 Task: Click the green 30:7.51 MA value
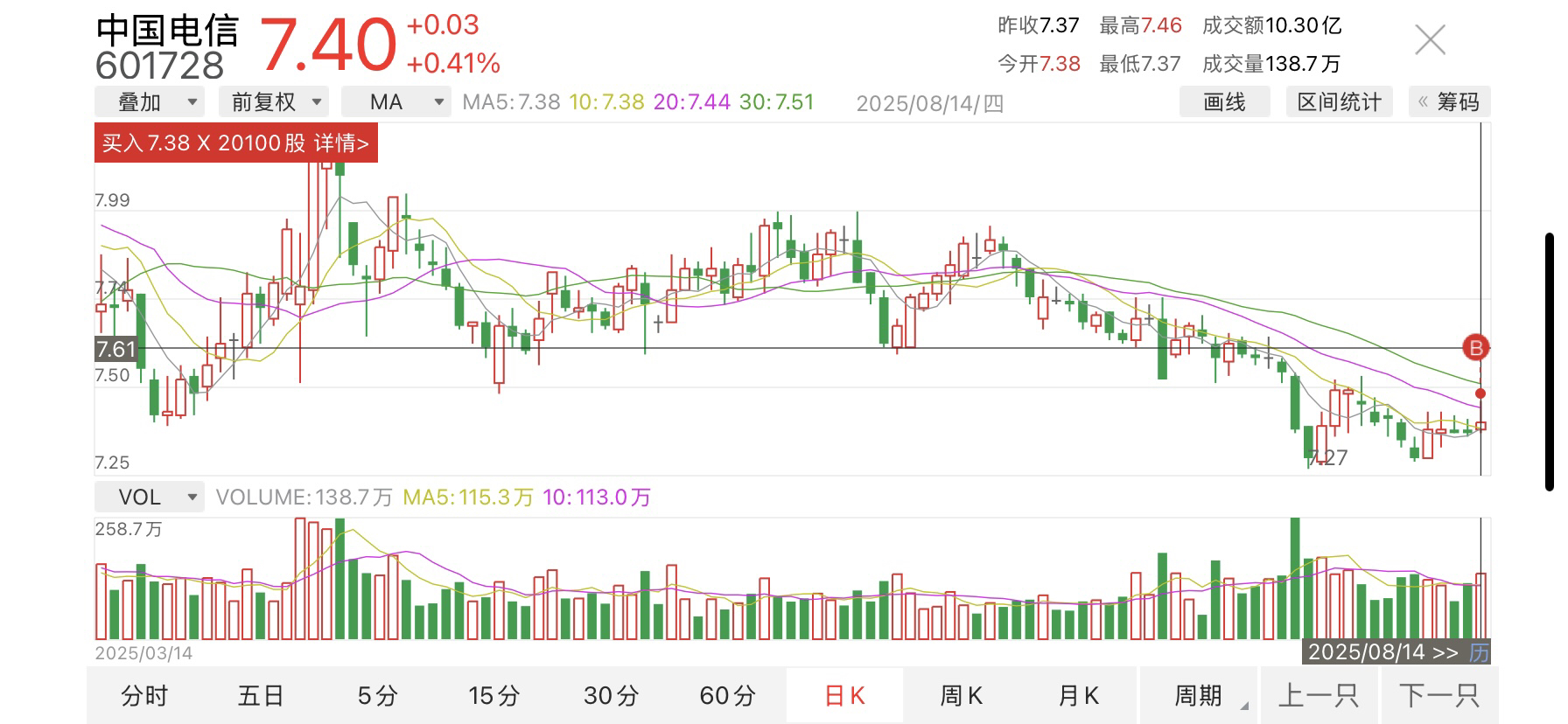click(x=776, y=102)
